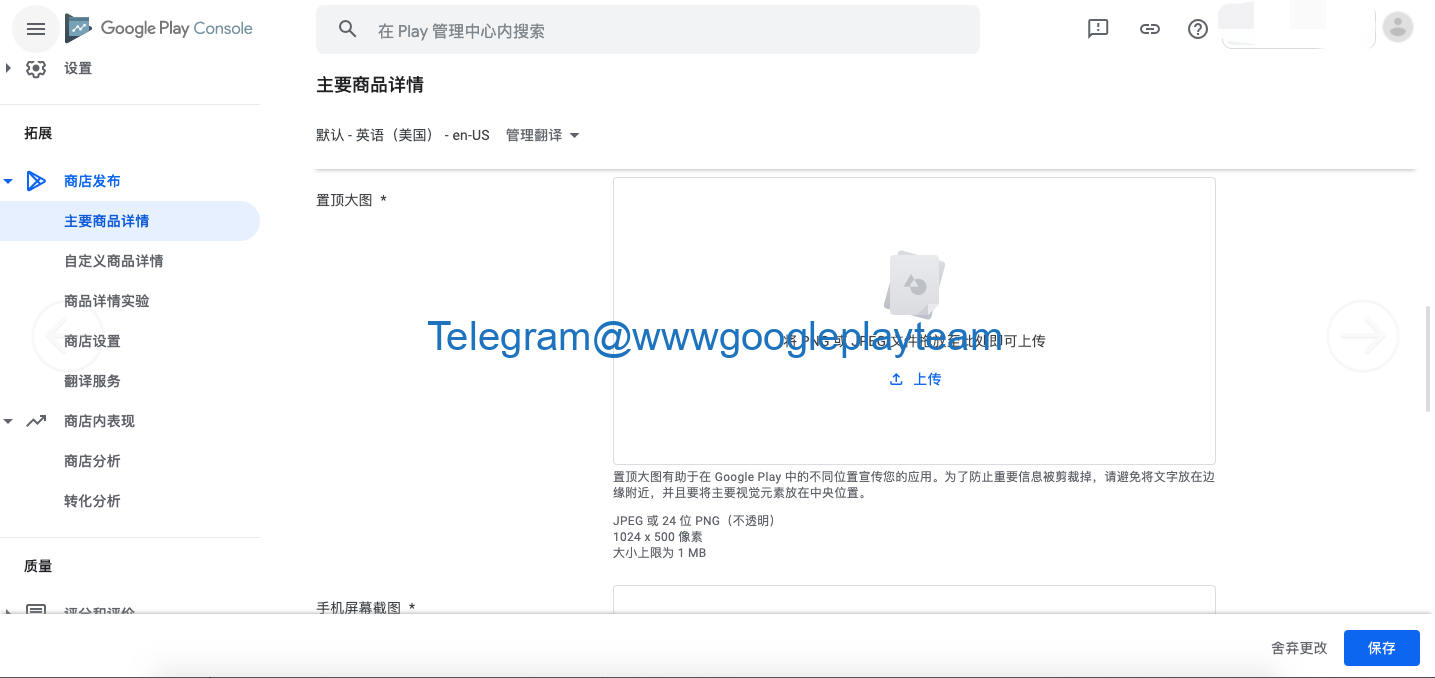This screenshot has width=1435, height=678.
Task: Expand the 设置 section arrow
Action: point(9,68)
